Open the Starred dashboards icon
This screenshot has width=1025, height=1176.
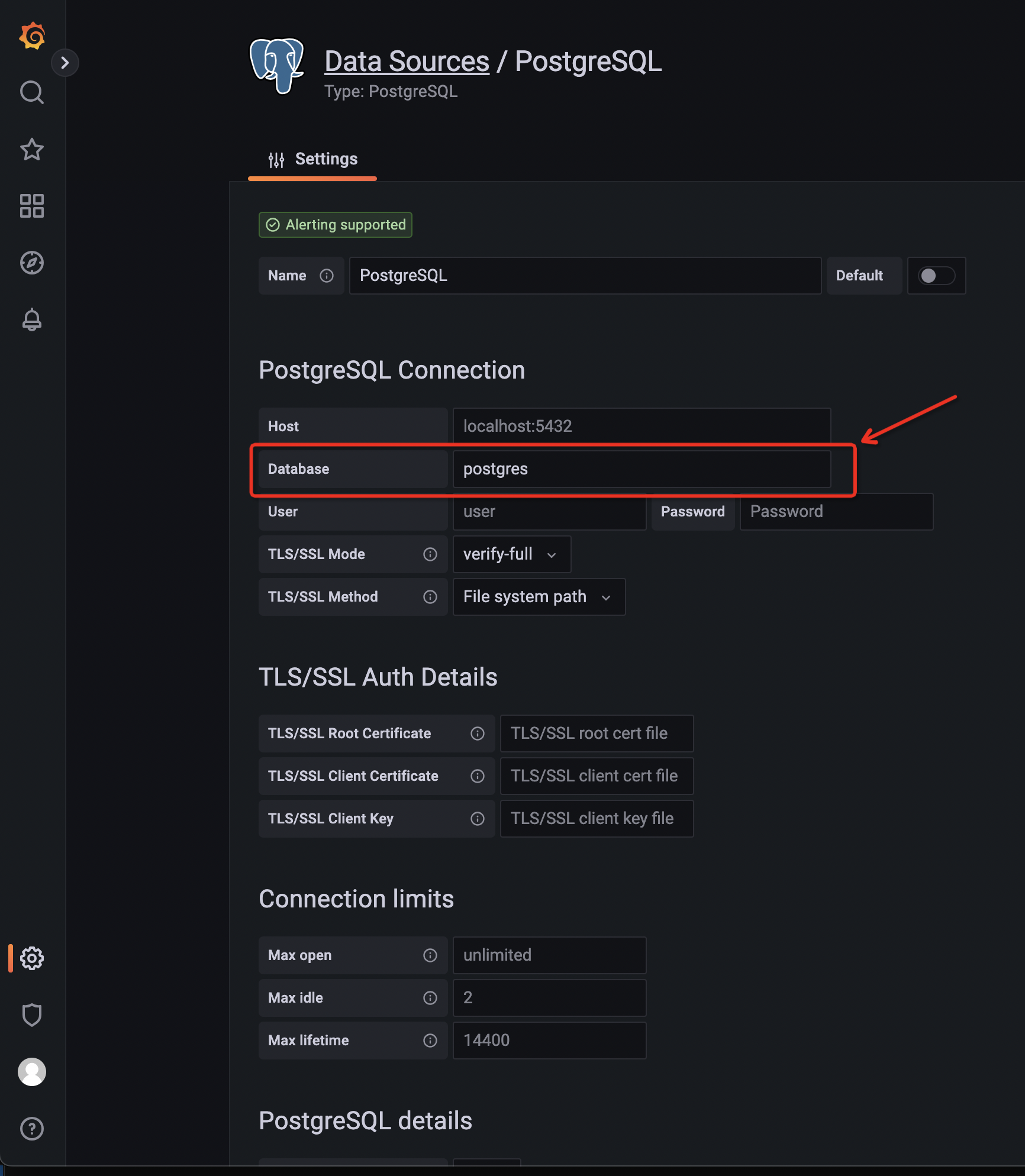tap(32, 149)
